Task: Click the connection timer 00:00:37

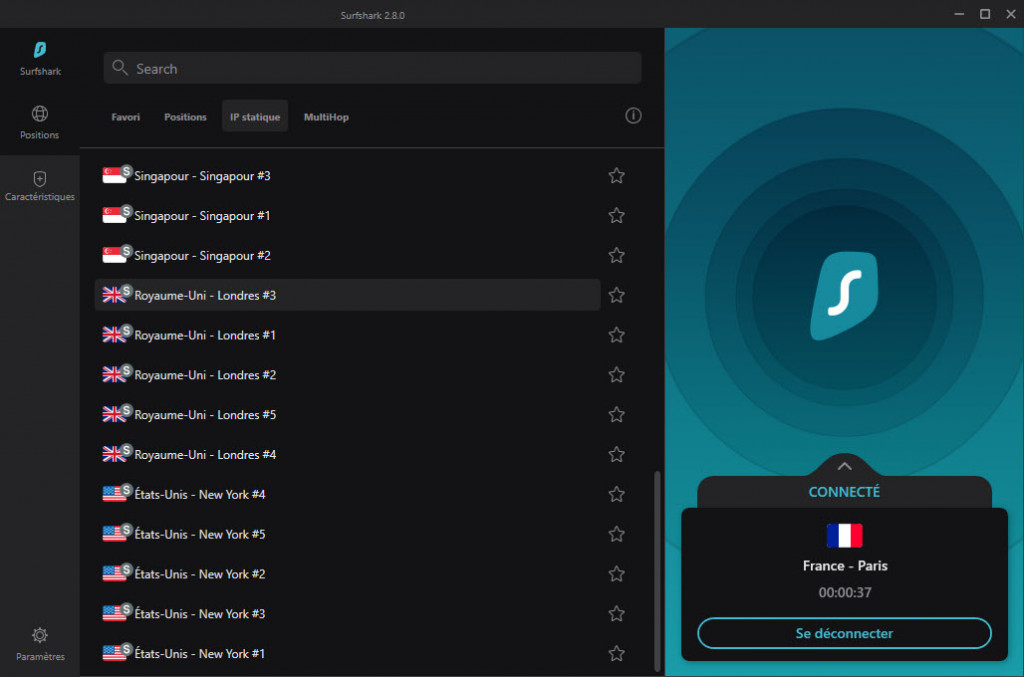Action: click(844, 592)
